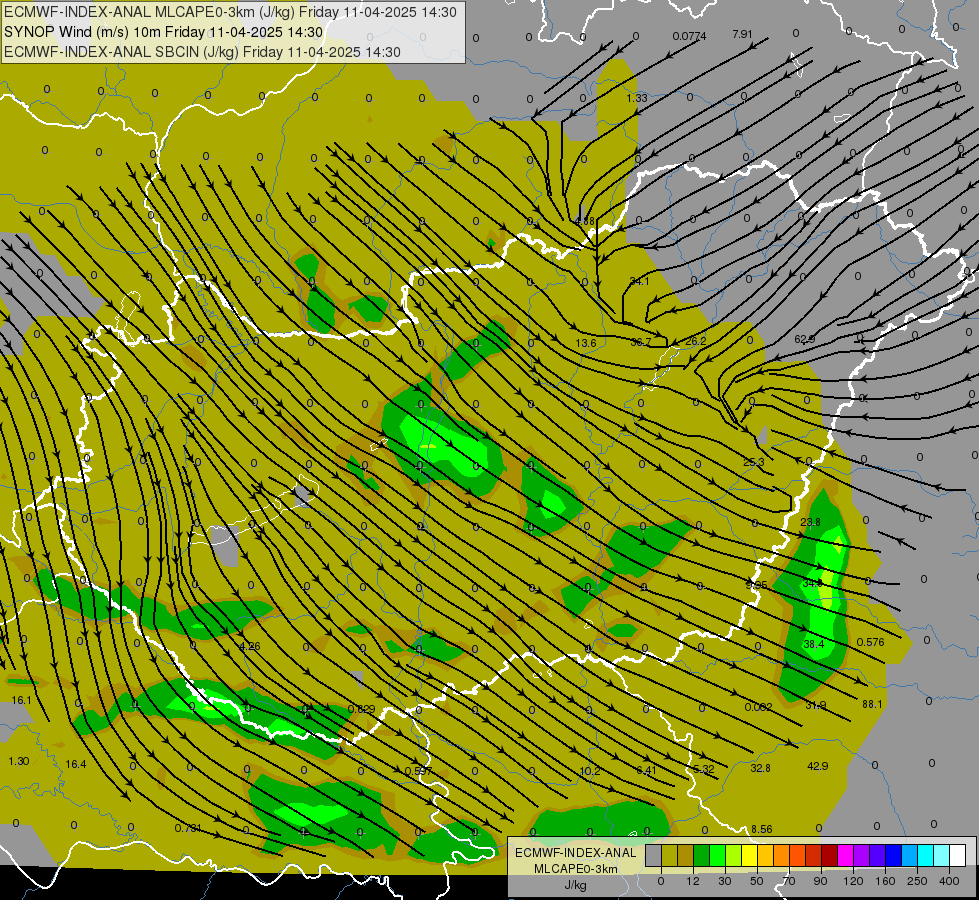Click the map value 13.6
Screen dimensions: 979x900
[x=586, y=343]
